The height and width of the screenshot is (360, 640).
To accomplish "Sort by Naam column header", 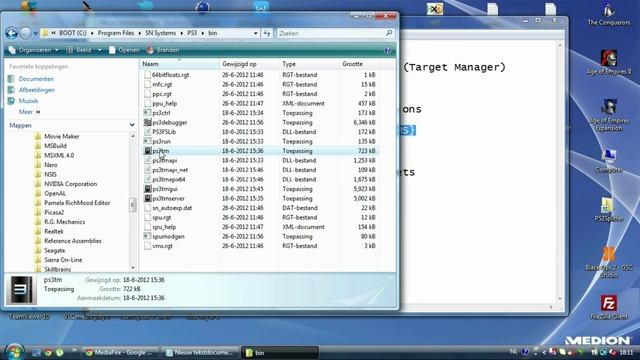I will coord(180,64).
